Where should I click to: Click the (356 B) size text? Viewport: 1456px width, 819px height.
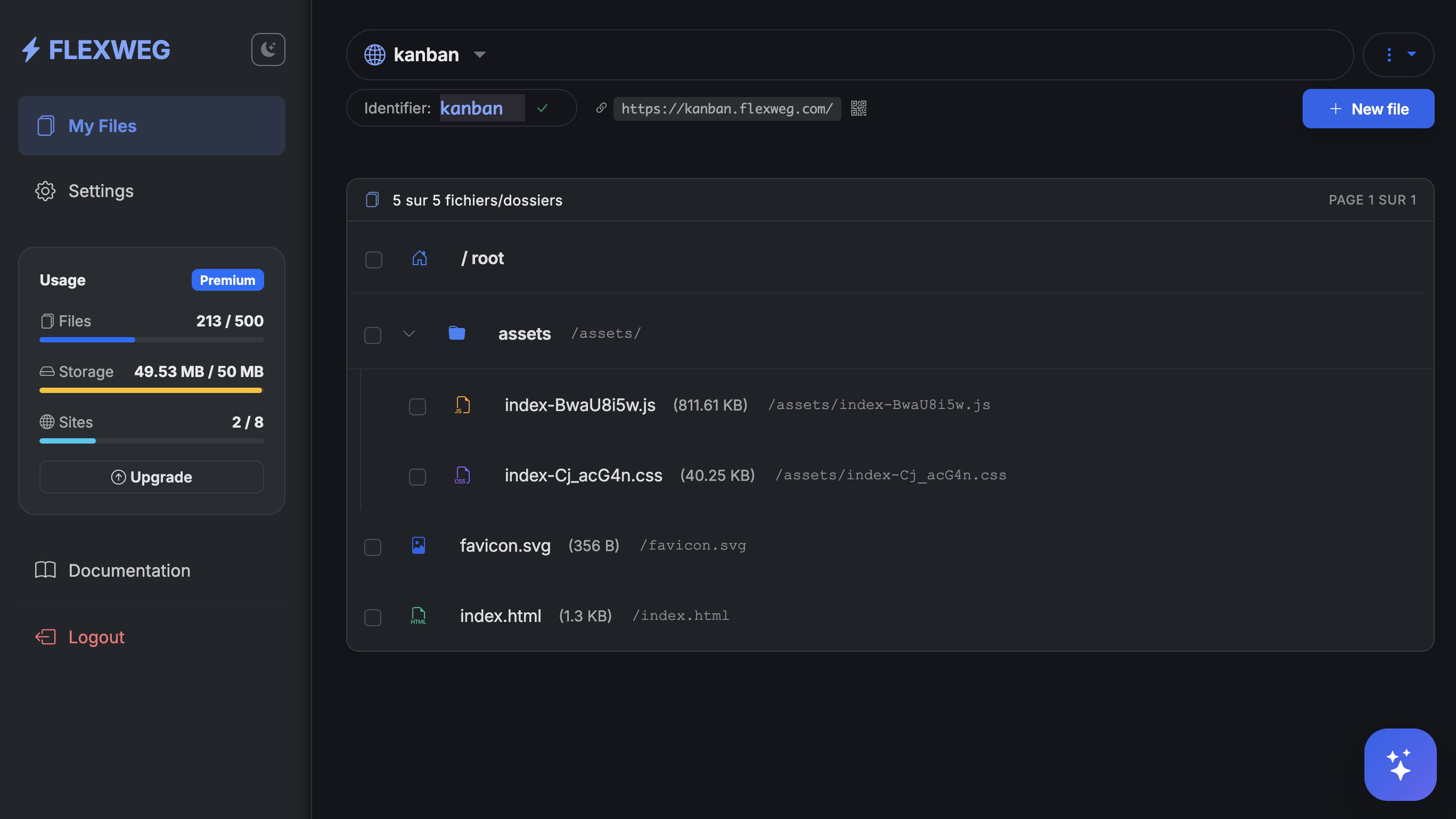pos(594,546)
